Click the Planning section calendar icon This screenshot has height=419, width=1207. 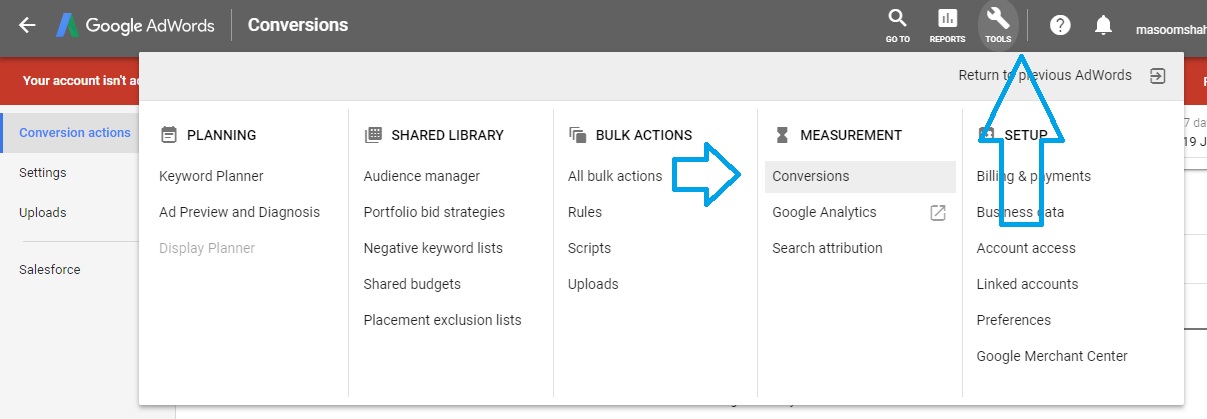[x=168, y=135]
